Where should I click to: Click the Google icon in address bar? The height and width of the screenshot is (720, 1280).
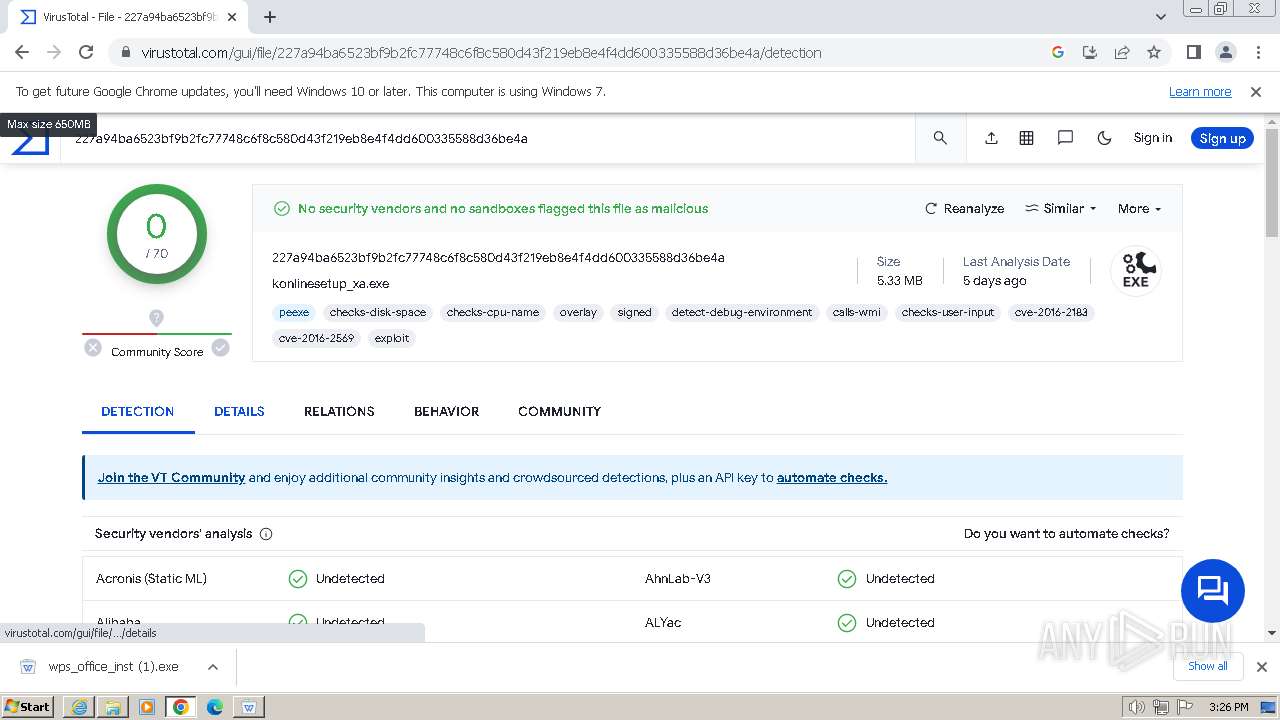point(1057,52)
